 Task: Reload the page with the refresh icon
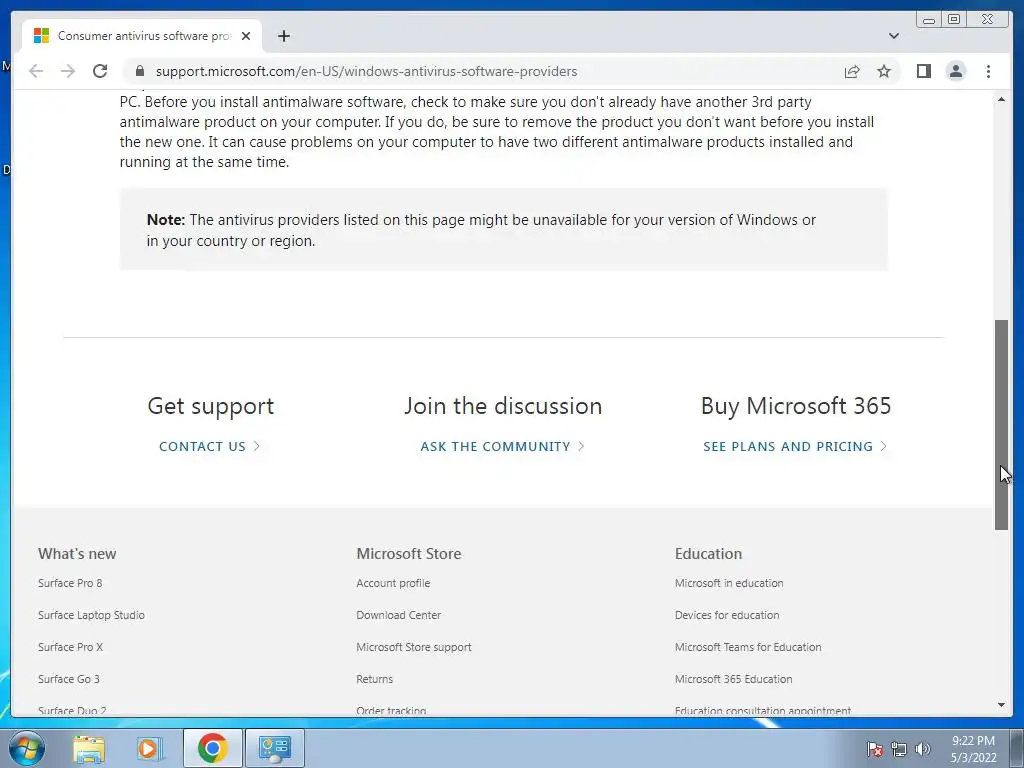pyautogui.click(x=100, y=71)
